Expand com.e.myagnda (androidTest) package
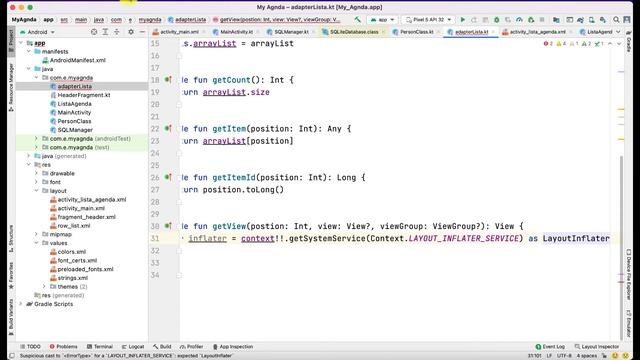 [x=36, y=139]
